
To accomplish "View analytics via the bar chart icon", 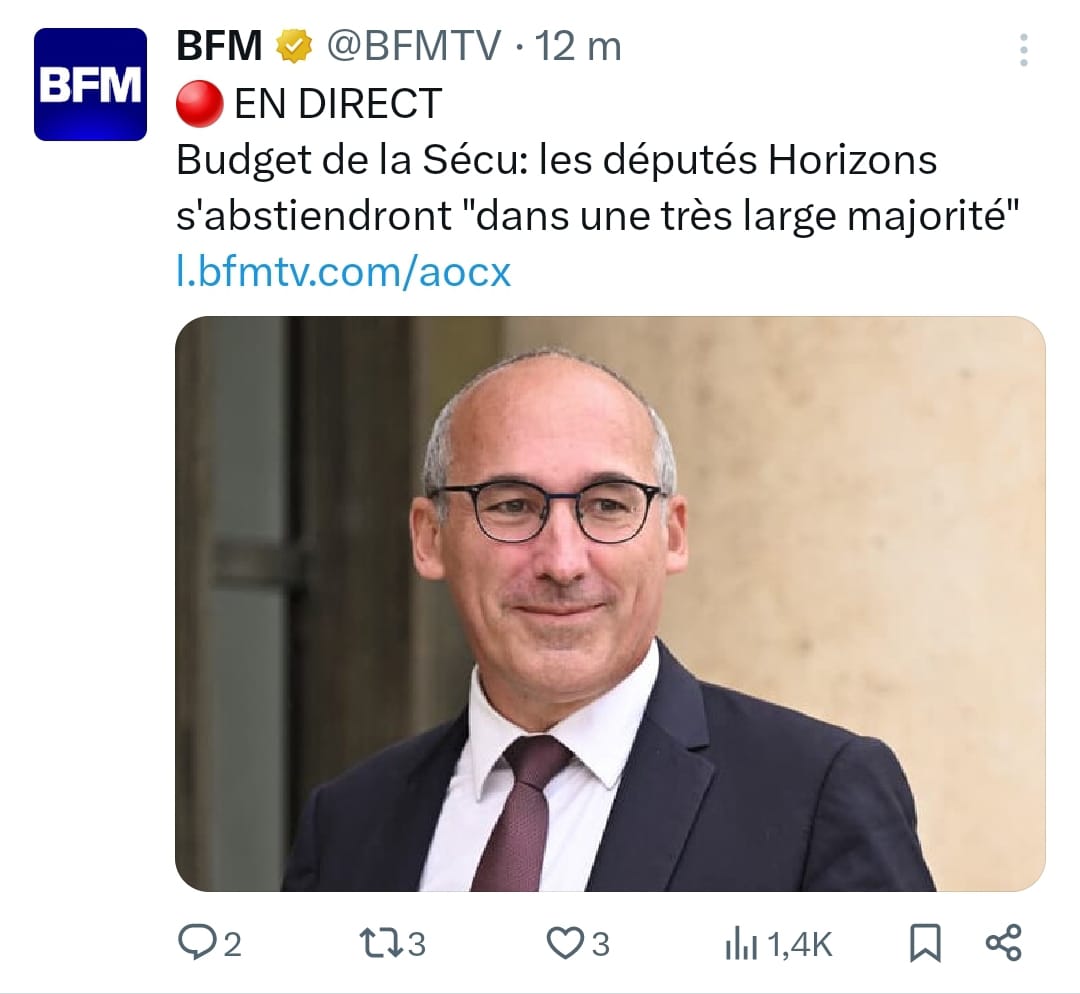I will pos(741,944).
